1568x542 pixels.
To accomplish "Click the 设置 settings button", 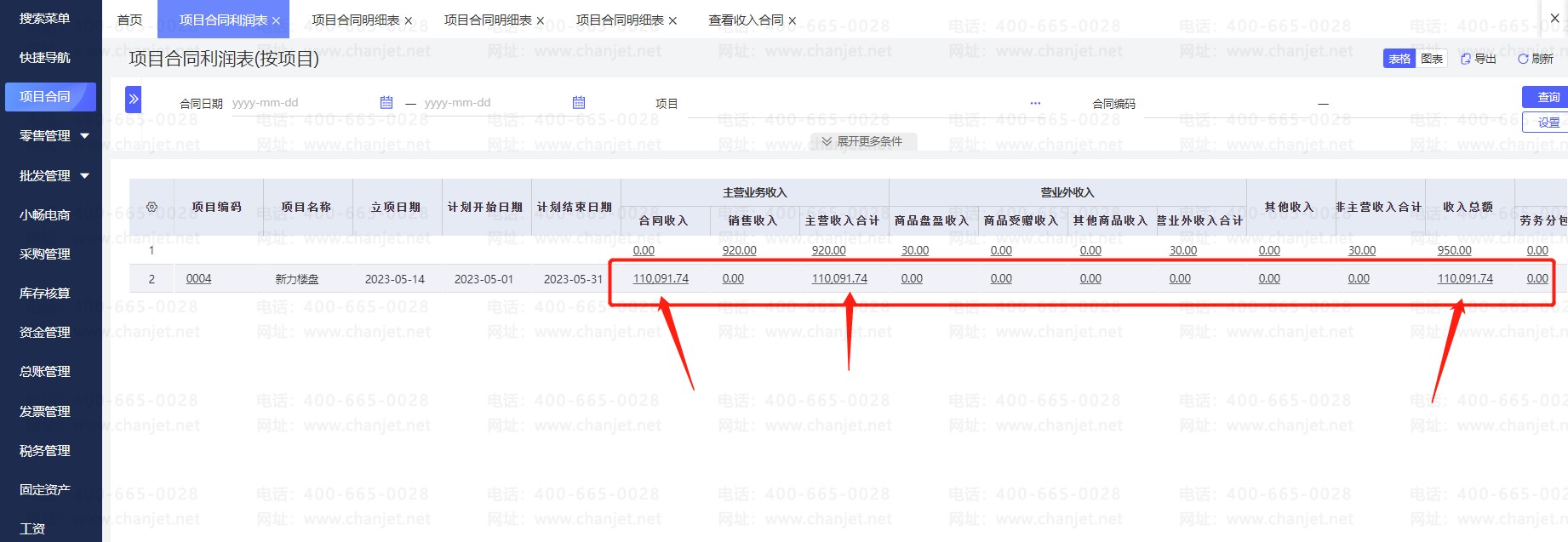I will [1545, 123].
